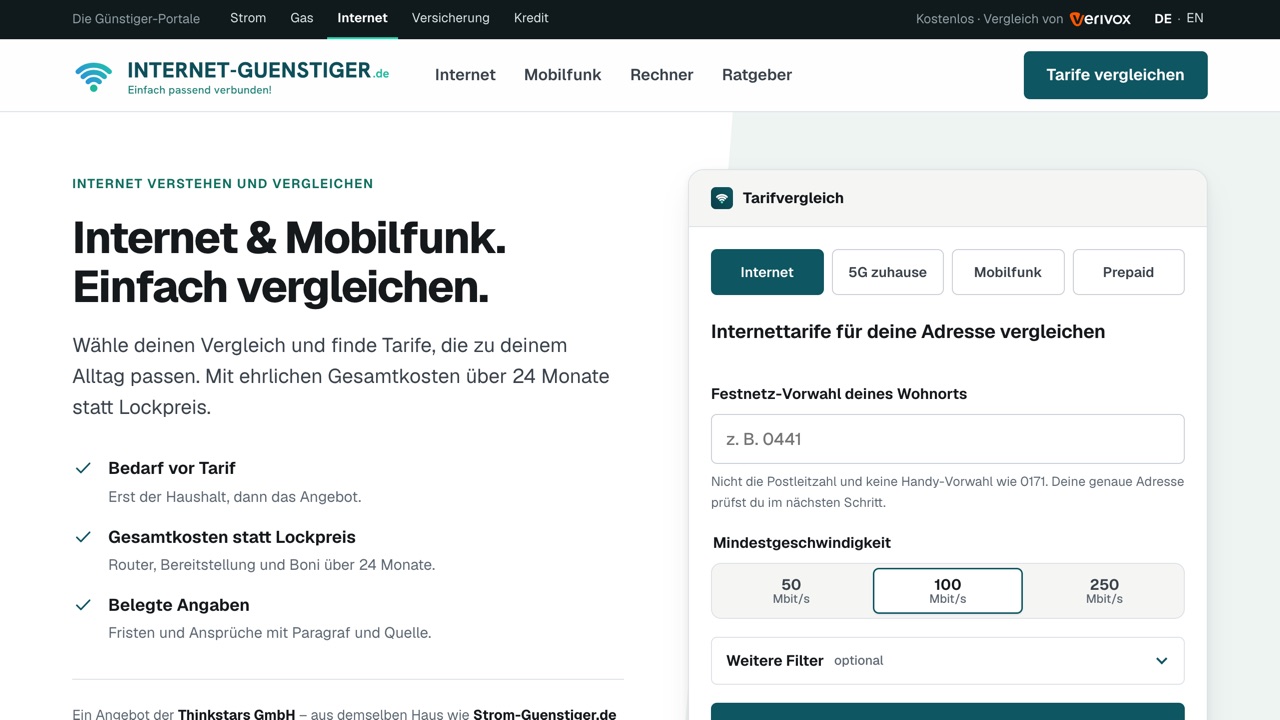Switch to the 5G zuhause tab

pos(888,272)
